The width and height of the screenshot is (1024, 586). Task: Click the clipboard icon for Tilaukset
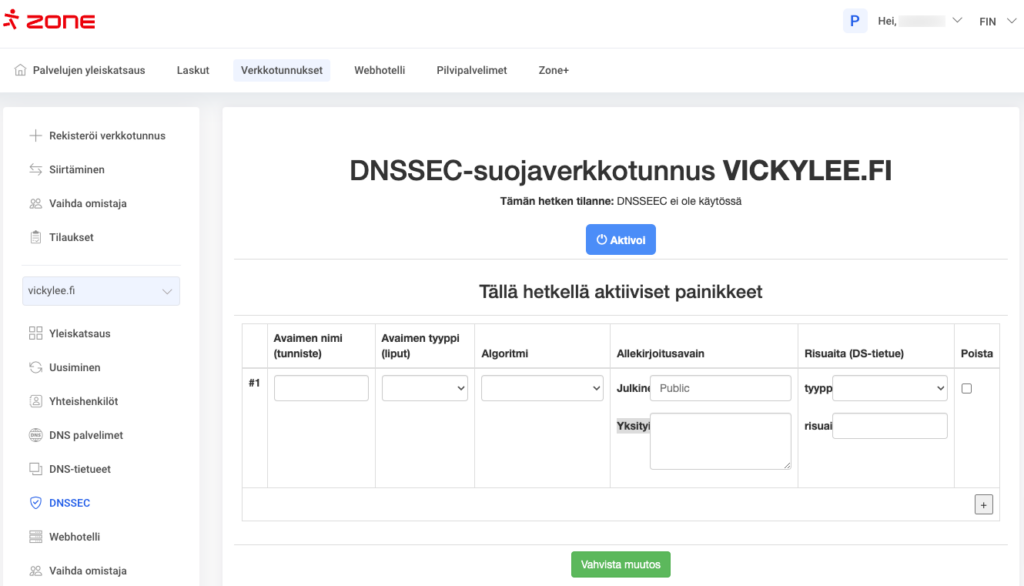35,237
